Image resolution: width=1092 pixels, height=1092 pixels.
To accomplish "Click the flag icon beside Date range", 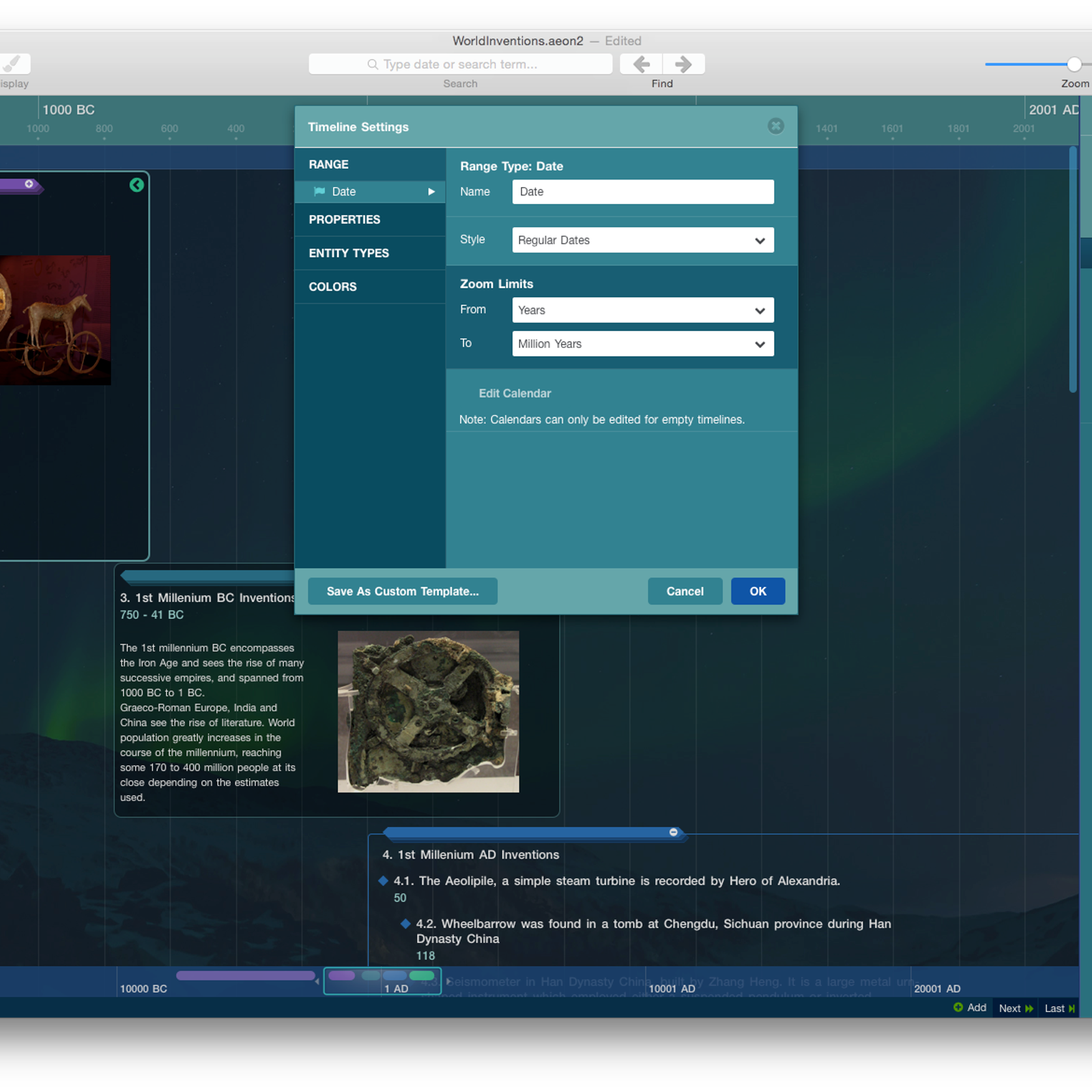I will [319, 192].
